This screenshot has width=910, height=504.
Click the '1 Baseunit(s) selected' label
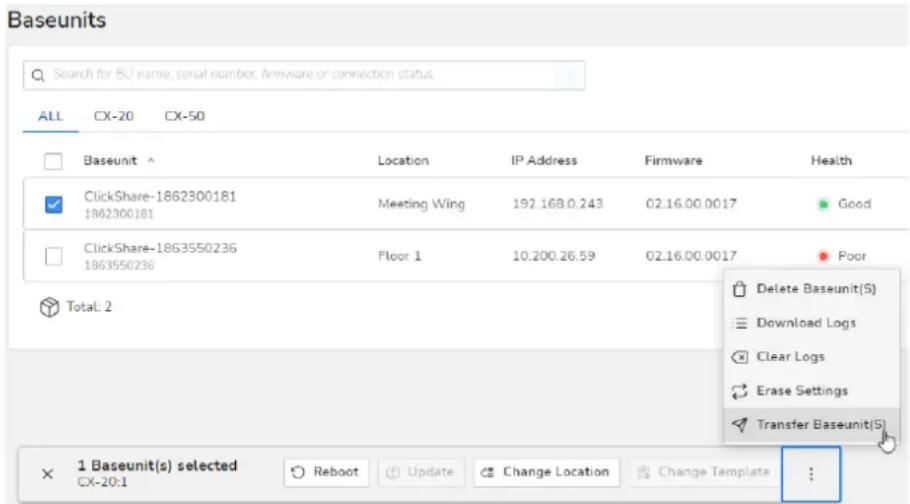coord(157,466)
